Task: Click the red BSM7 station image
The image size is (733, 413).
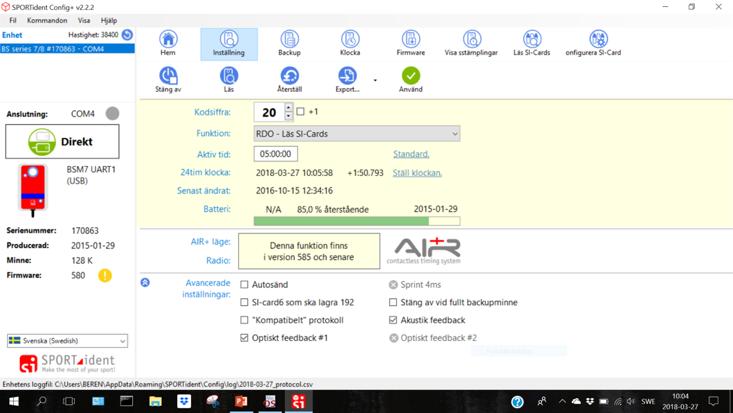Action: pos(33,190)
